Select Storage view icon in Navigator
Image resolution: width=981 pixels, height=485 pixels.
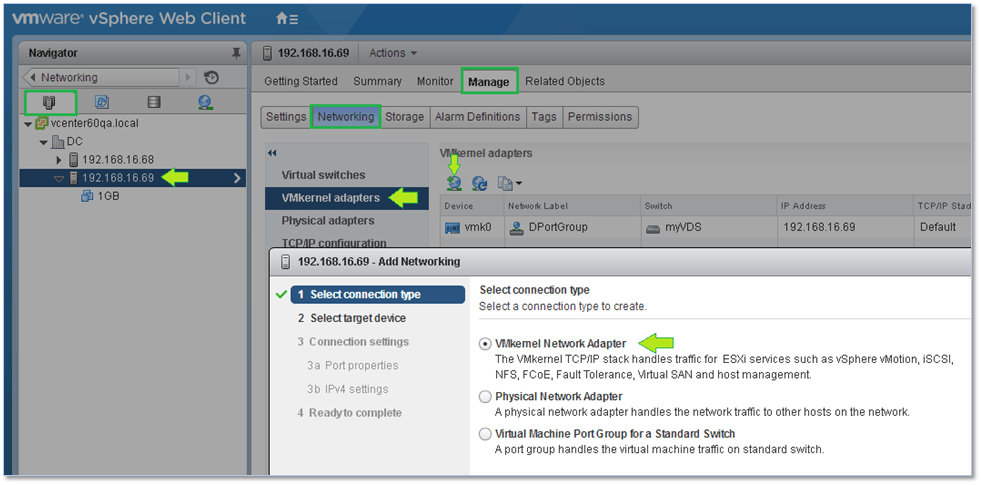153,103
